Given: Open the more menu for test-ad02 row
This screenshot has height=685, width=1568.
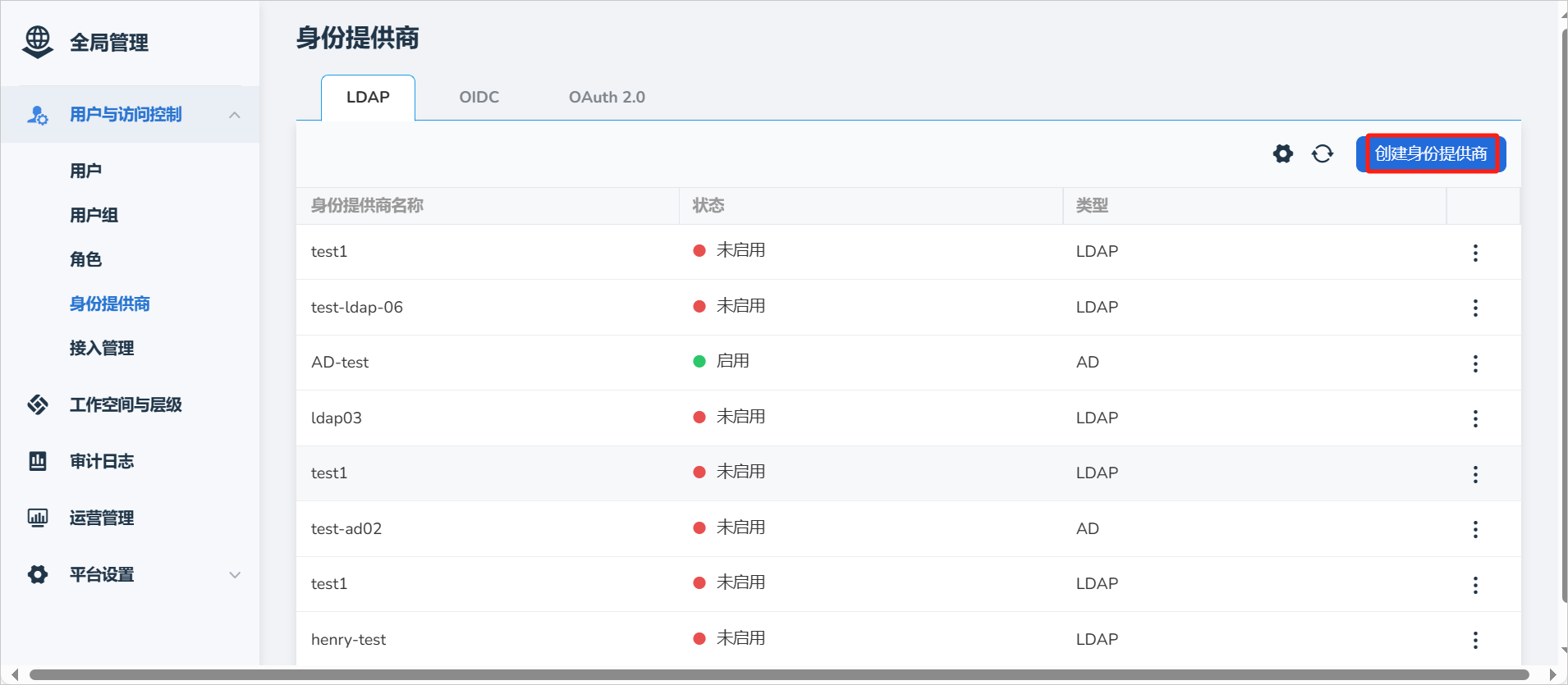Looking at the screenshot, I should 1475,530.
